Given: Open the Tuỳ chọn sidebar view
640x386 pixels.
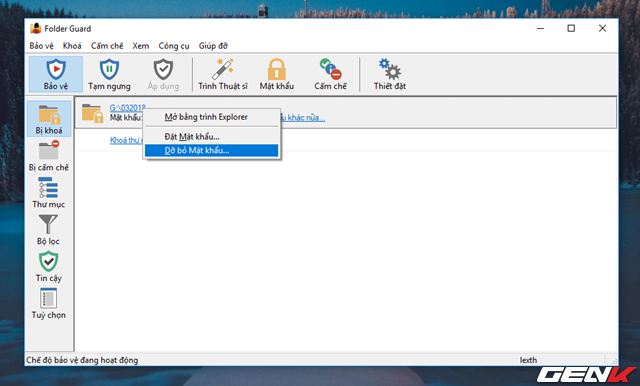Looking at the screenshot, I should [x=49, y=304].
